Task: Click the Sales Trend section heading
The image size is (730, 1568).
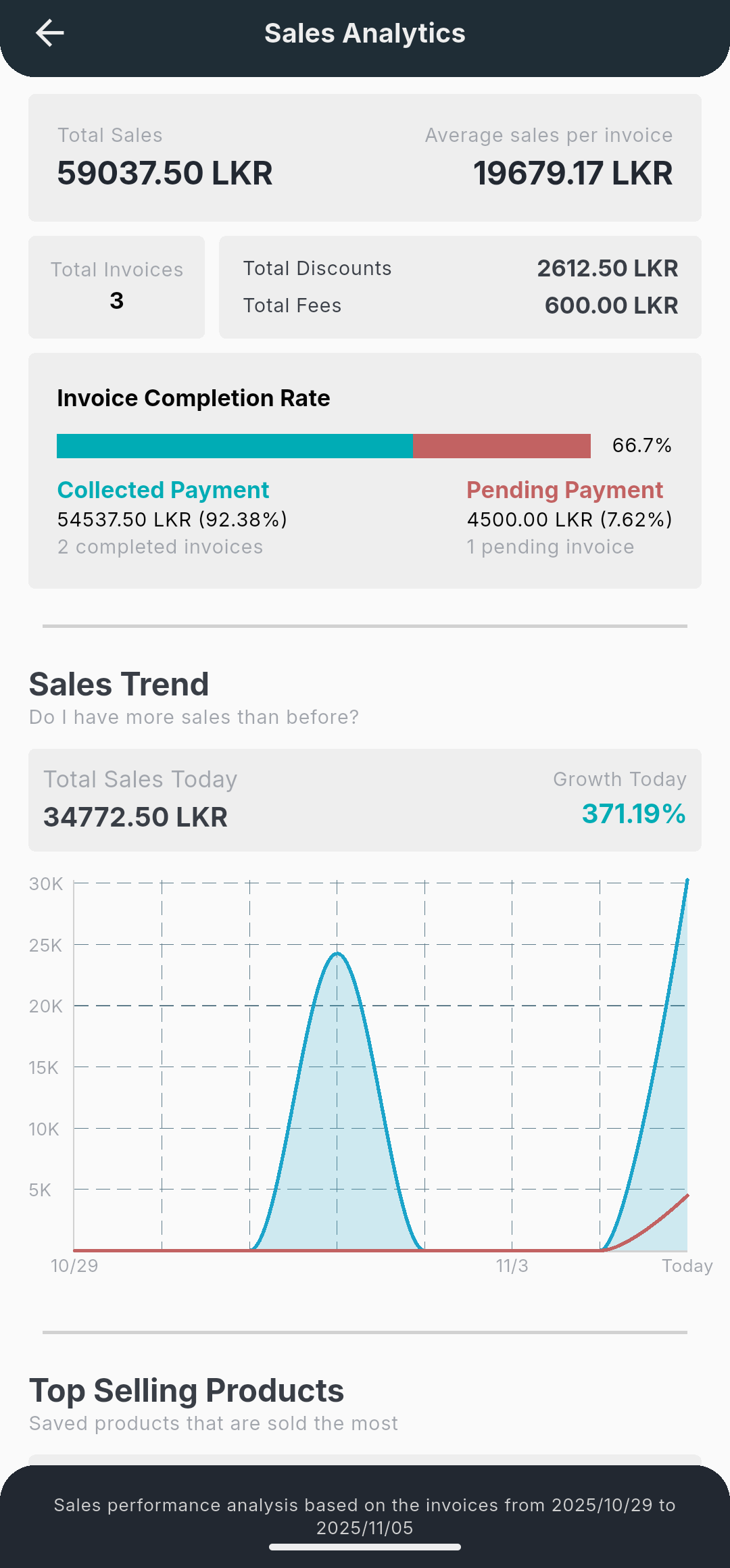Action: [x=118, y=684]
